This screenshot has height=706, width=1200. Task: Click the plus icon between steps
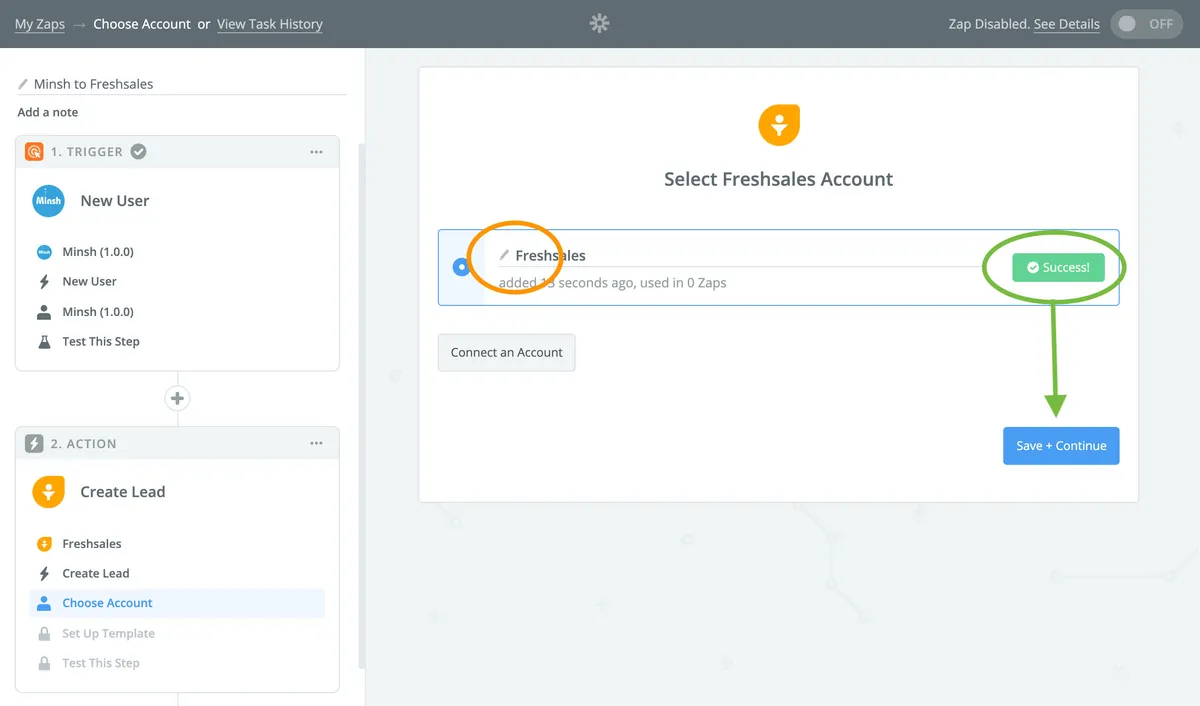point(178,398)
